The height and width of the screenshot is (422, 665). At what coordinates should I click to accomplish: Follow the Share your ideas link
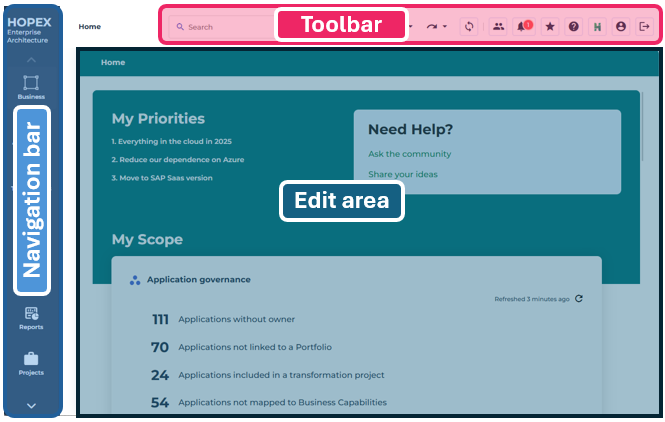(403, 174)
